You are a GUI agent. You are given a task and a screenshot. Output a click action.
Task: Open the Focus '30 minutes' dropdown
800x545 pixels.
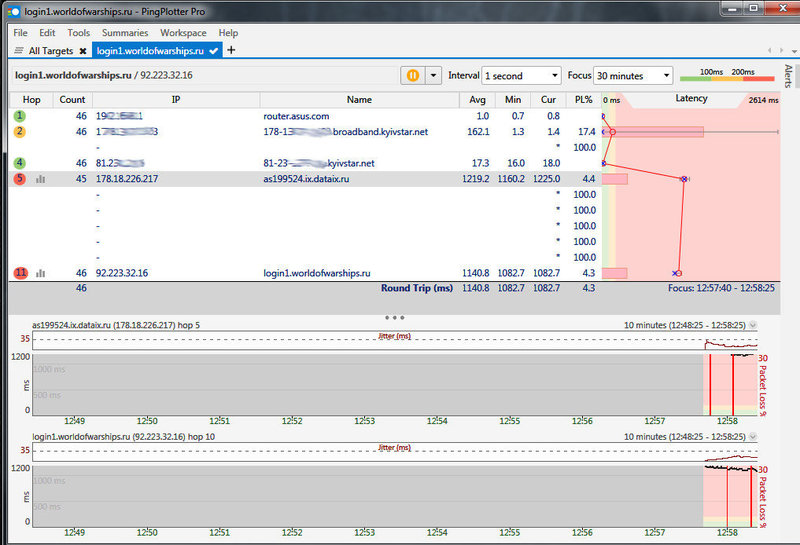(x=633, y=76)
